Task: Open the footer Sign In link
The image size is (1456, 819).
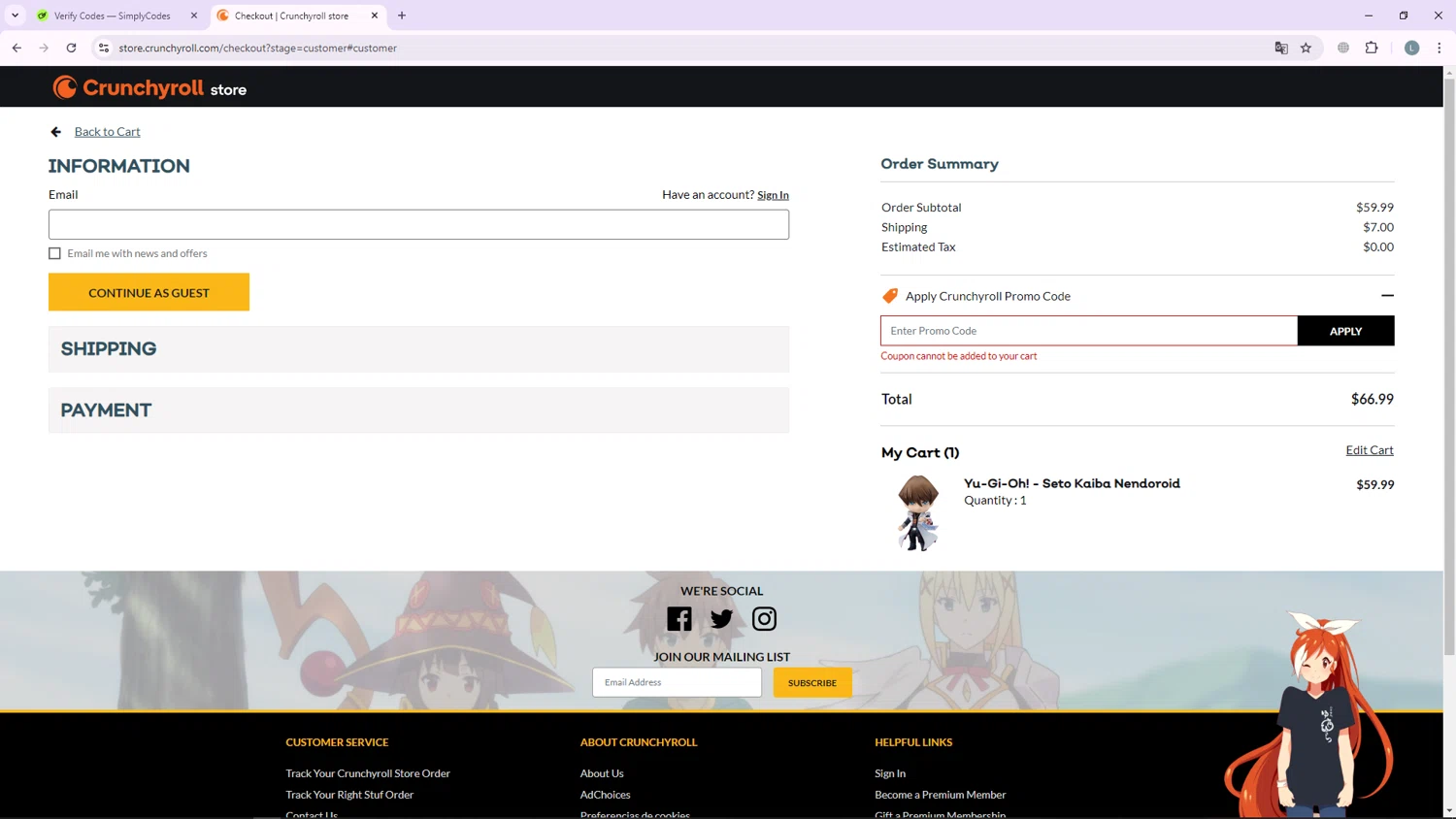Action: point(890,773)
